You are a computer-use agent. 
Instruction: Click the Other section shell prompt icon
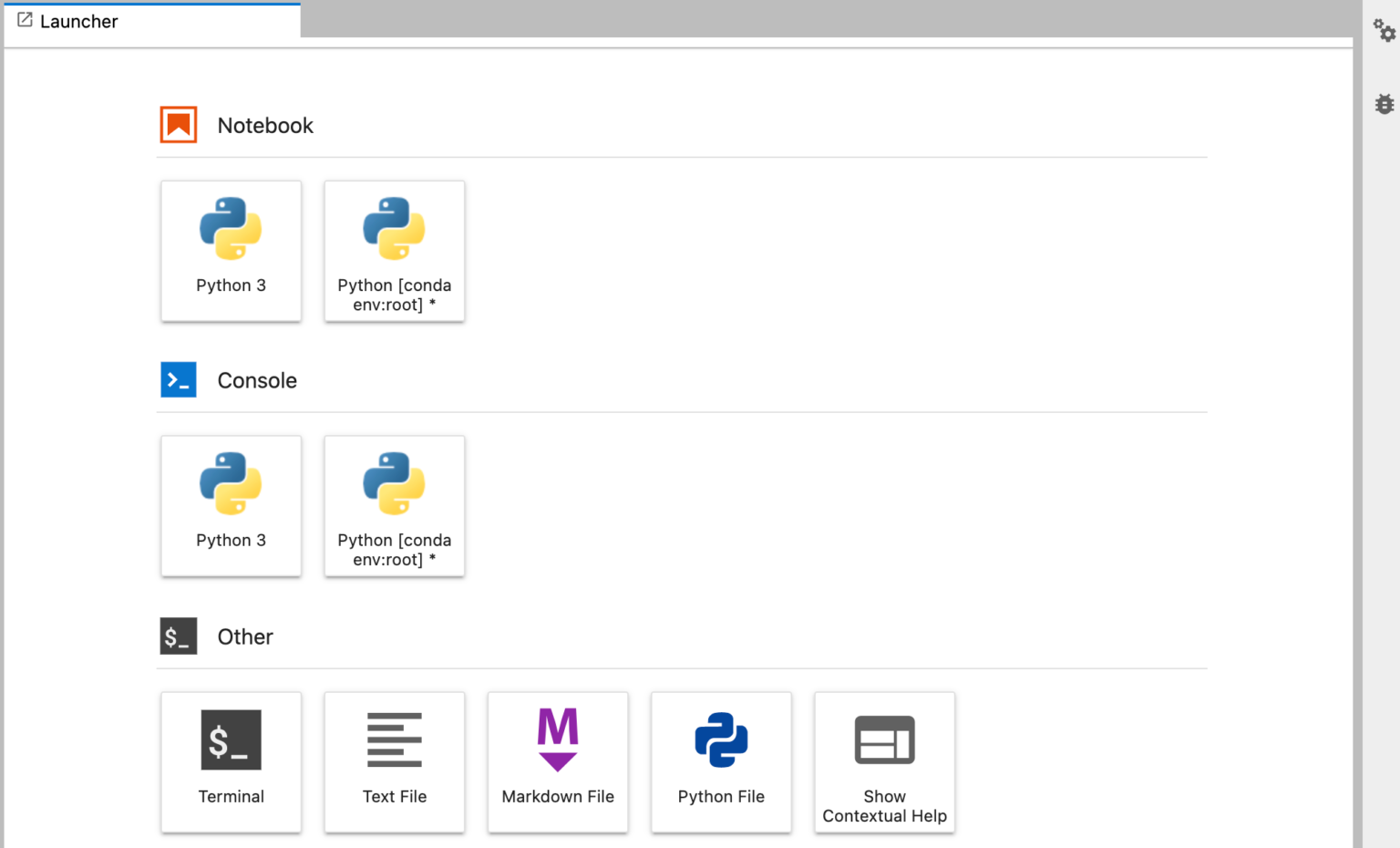179,636
